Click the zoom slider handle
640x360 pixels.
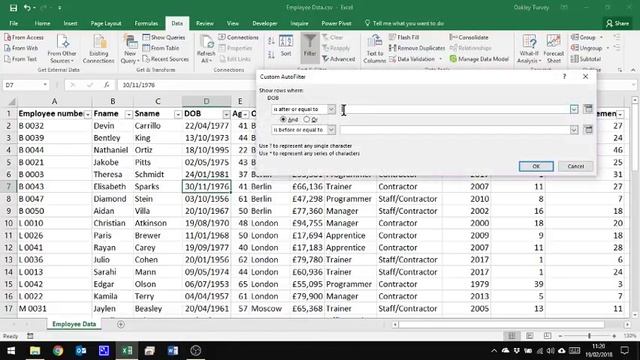click(589, 336)
